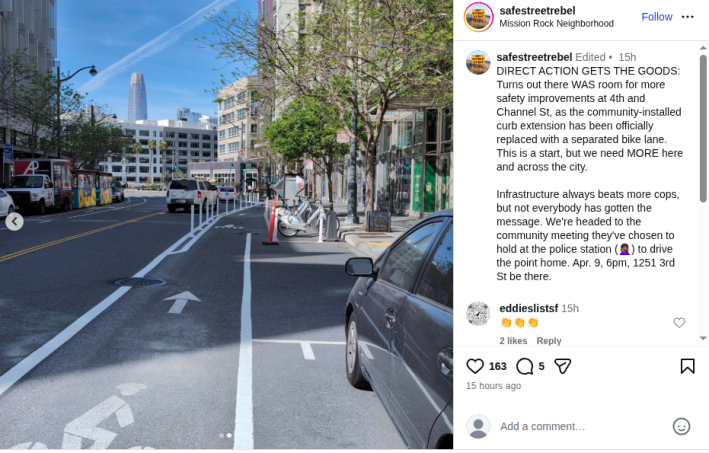Like the post with heart icon
Viewport: 709px width, 453px height.
pos(475,366)
